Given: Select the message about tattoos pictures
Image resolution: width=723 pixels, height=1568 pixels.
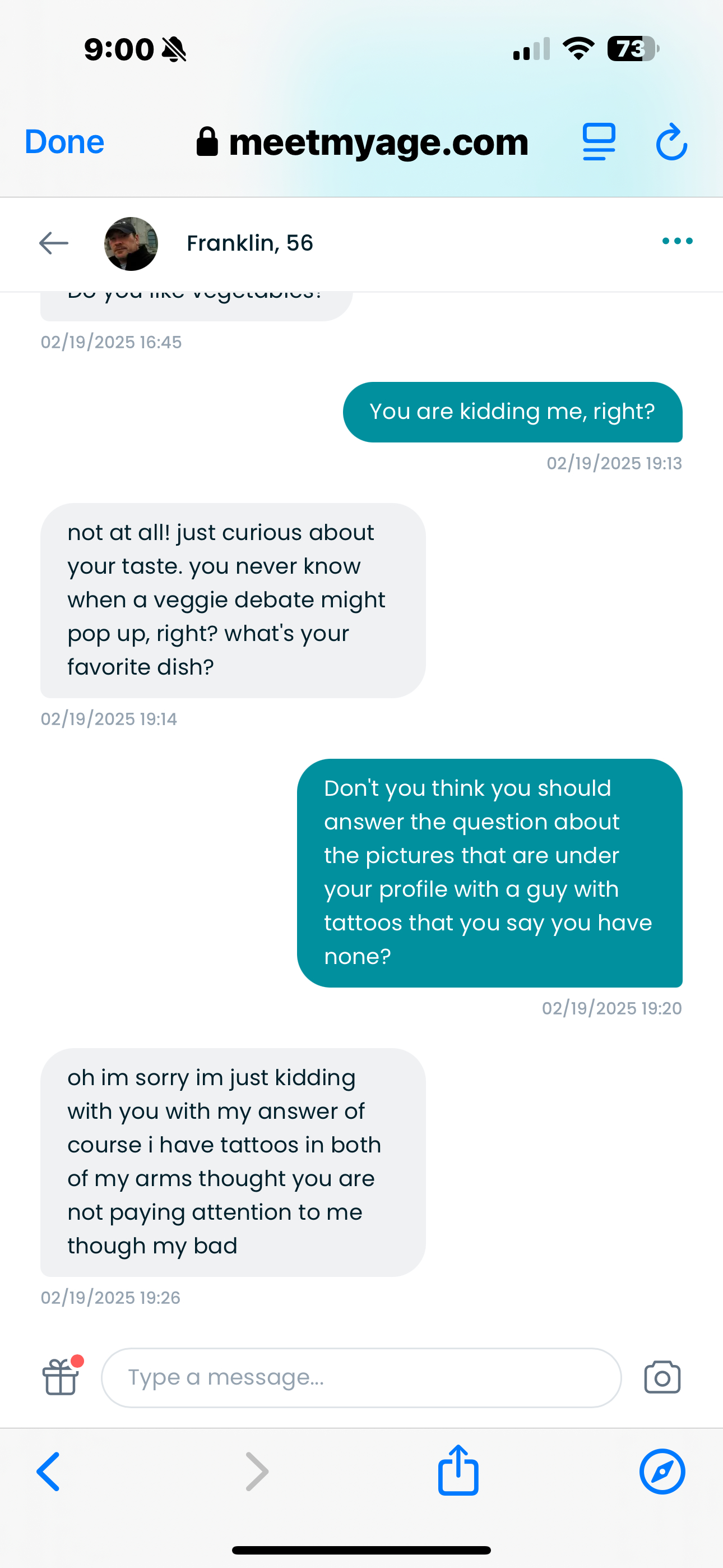Looking at the screenshot, I should click(489, 872).
